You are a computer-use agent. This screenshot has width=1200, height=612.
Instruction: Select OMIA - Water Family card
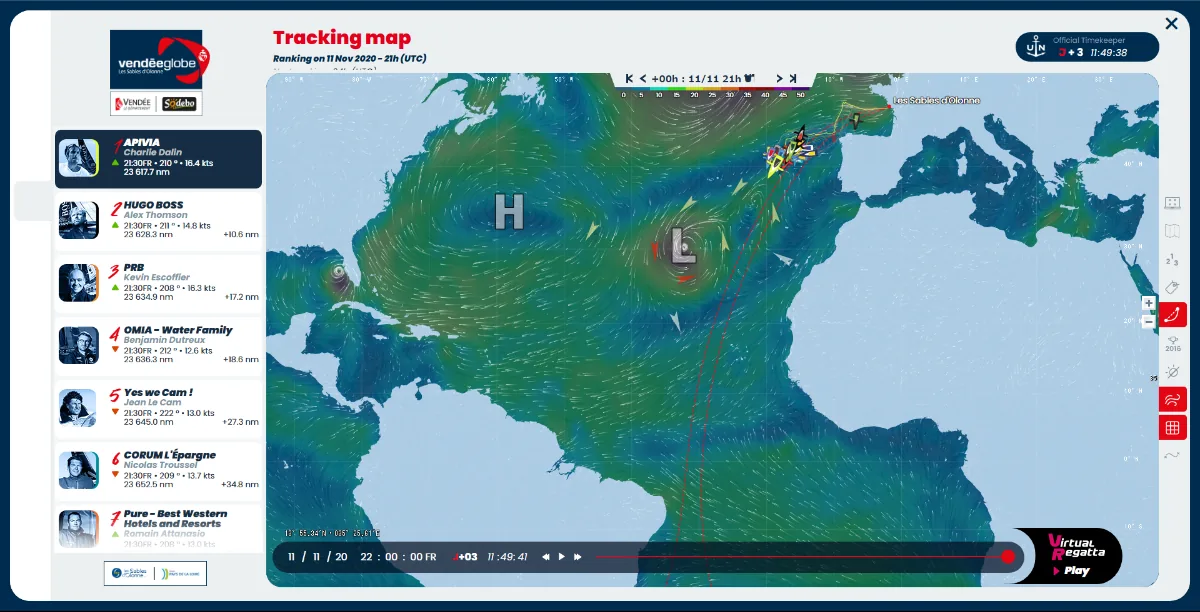(x=158, y=345)
